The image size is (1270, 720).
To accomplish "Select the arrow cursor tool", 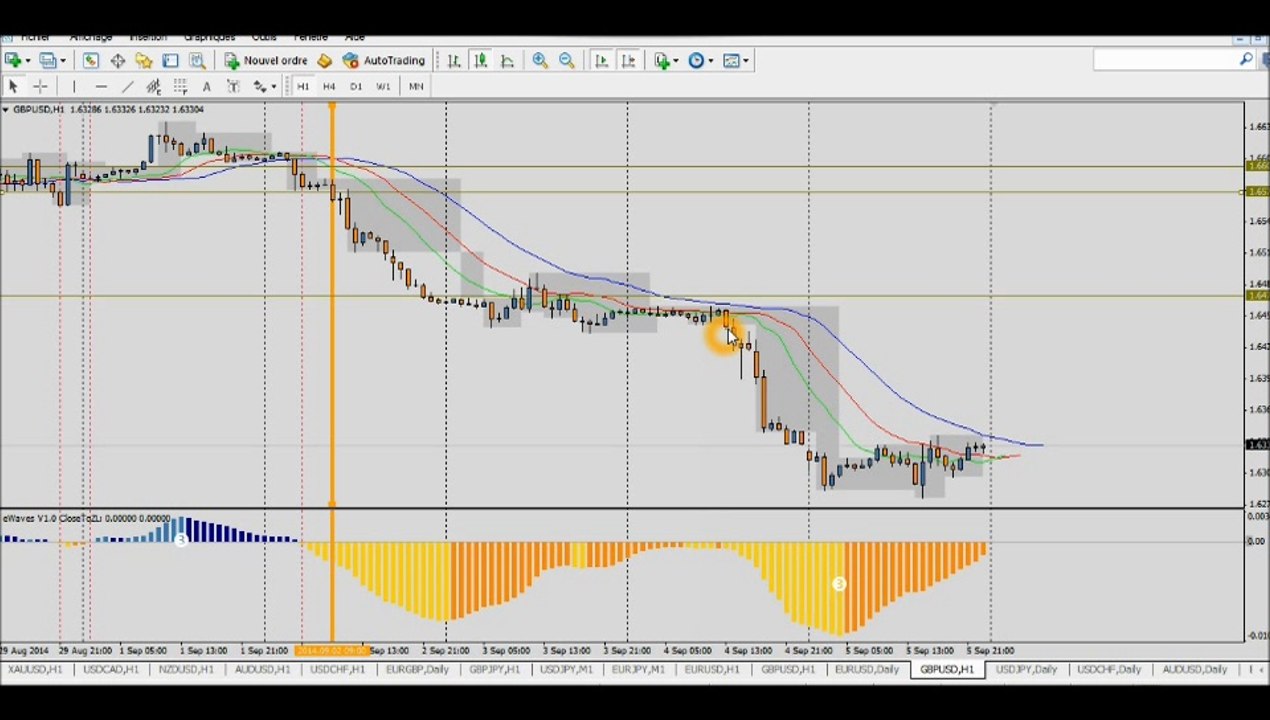I will (13, 87).
